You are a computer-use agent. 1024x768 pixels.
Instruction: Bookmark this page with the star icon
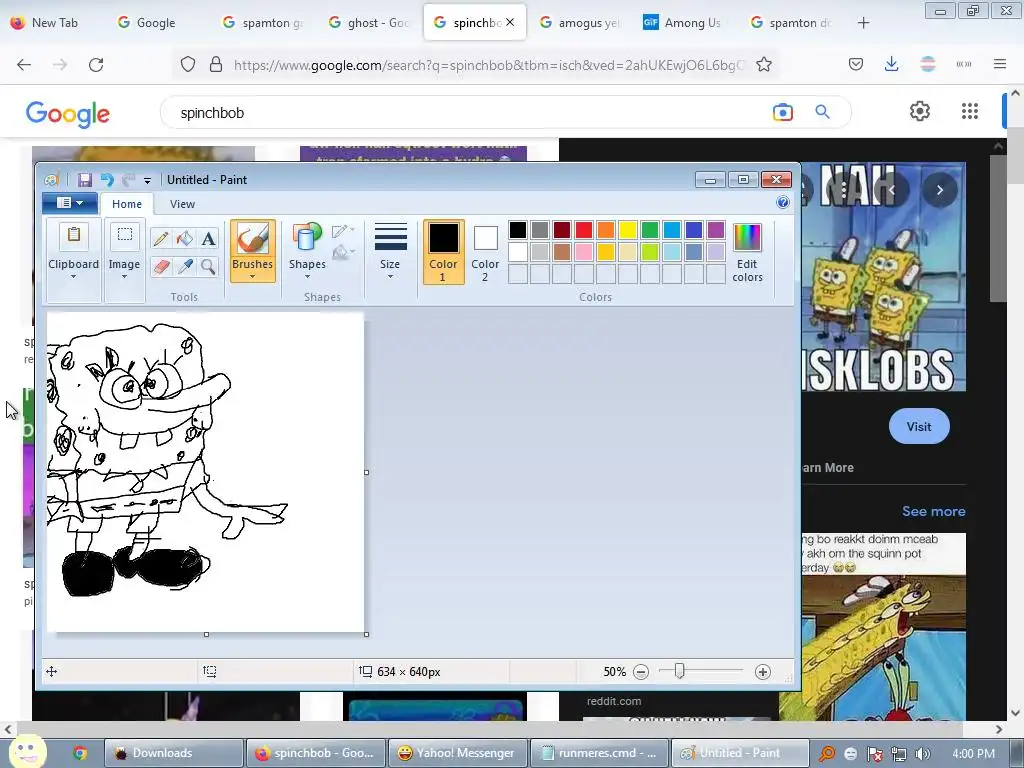[763, 65]
